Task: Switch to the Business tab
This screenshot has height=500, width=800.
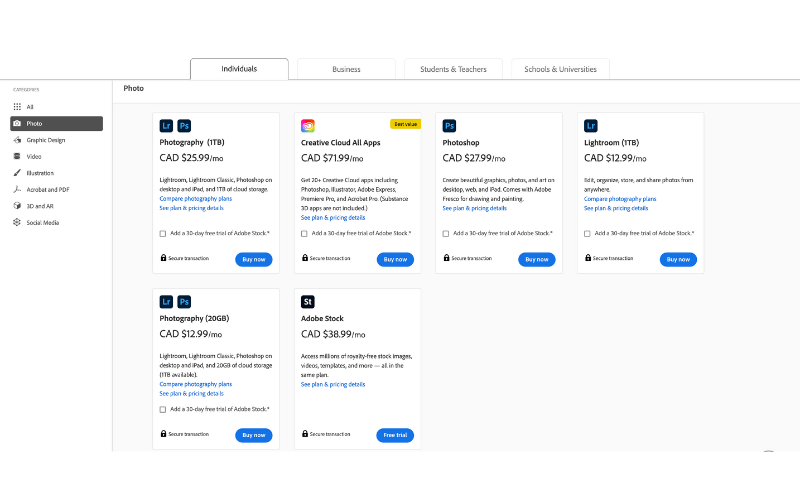Action: tap(346, 69)
